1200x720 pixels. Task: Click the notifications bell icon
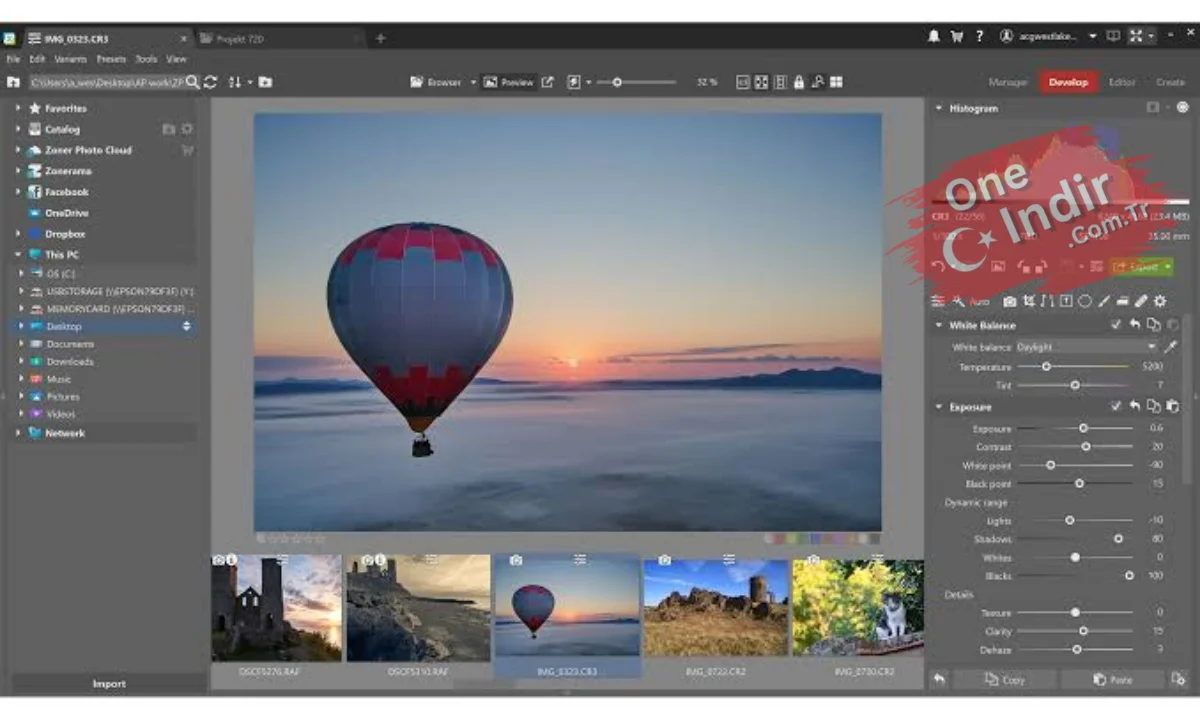[x=934, y=36]
